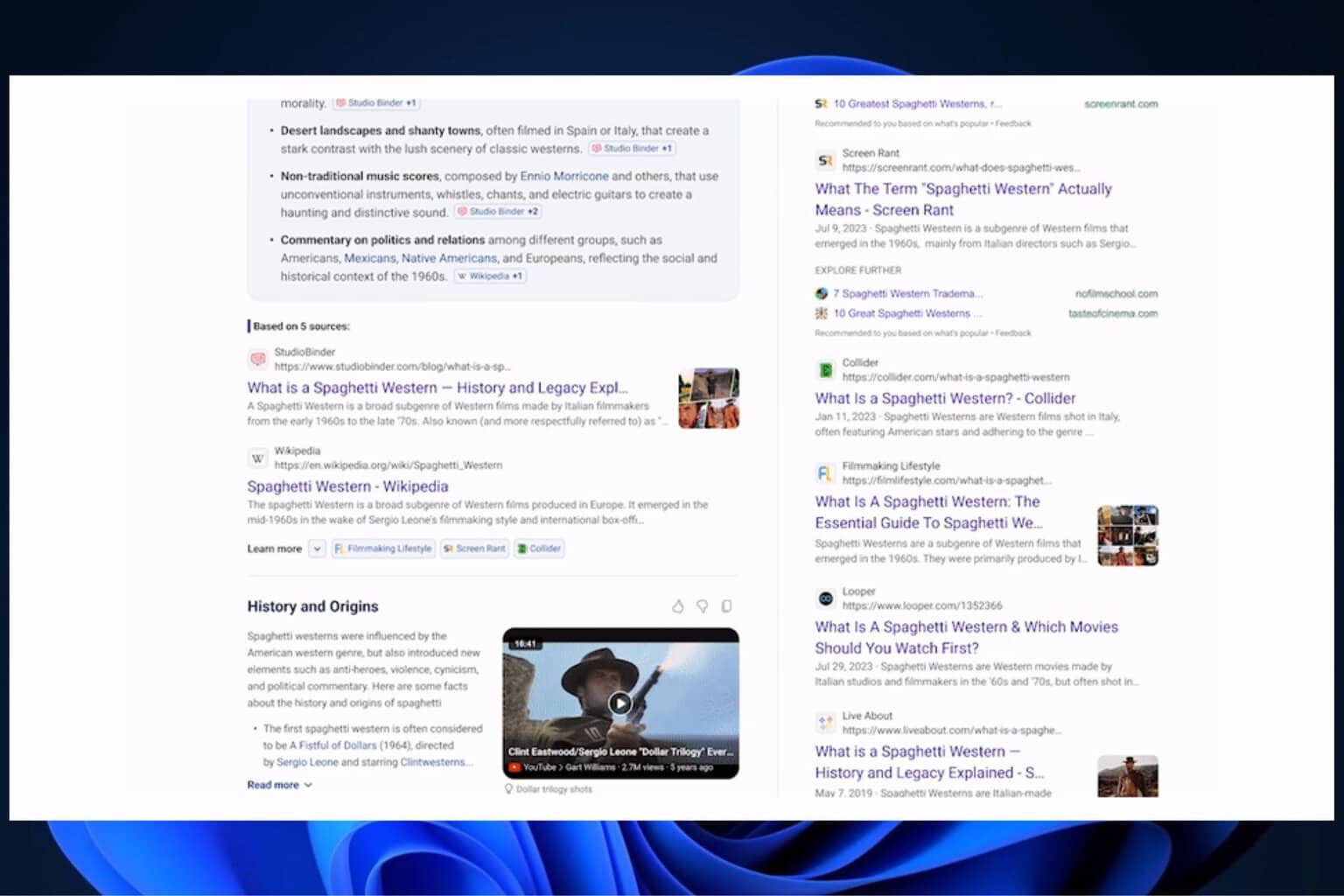Open the Collider source chip
The width and height of the screenshot is (1344, 896).
539,549
